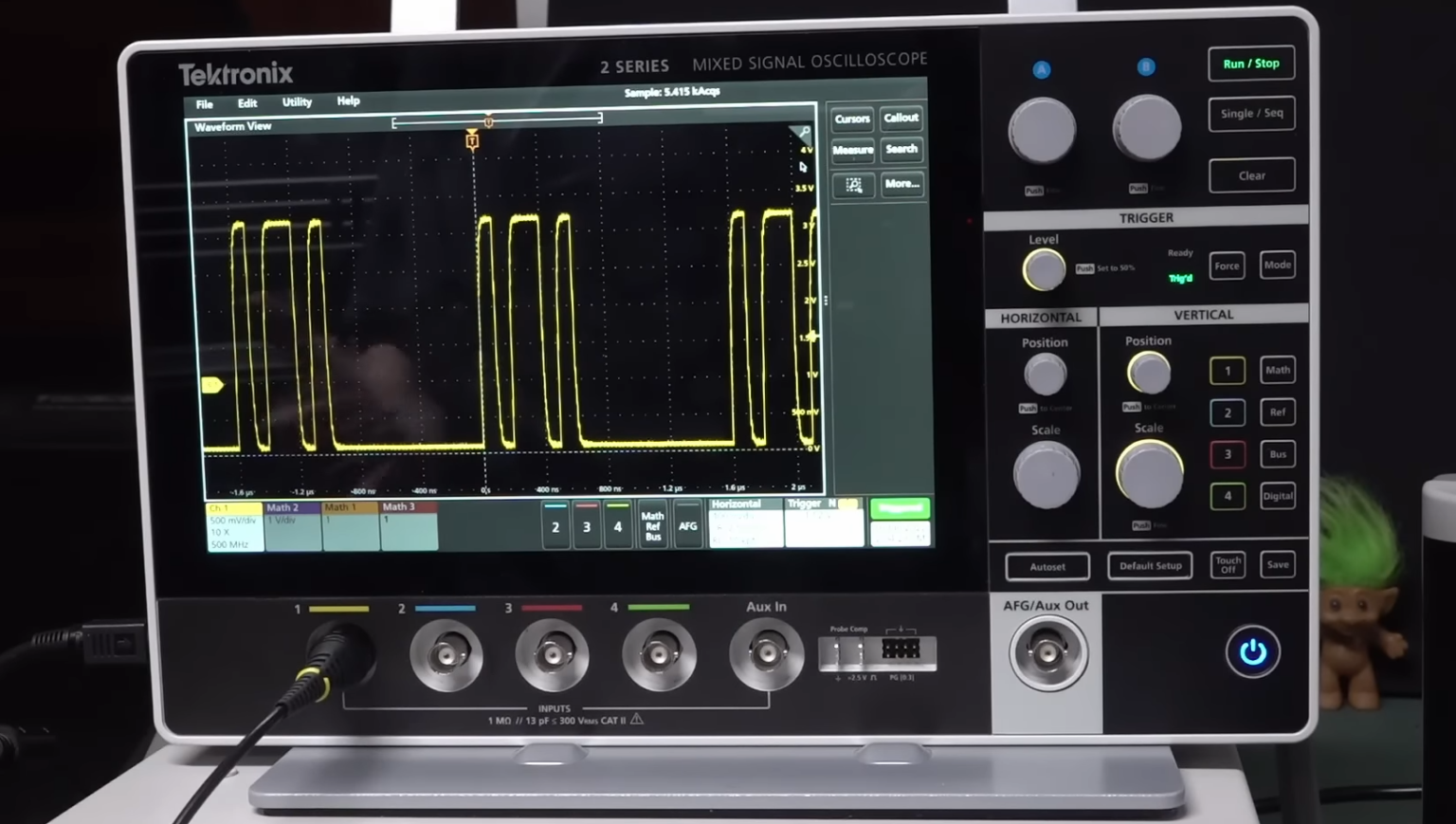The width and height of the screenshot is (1456, 824).
Task: Expand the Ch 1 badge settings
Action: point(233,524)
